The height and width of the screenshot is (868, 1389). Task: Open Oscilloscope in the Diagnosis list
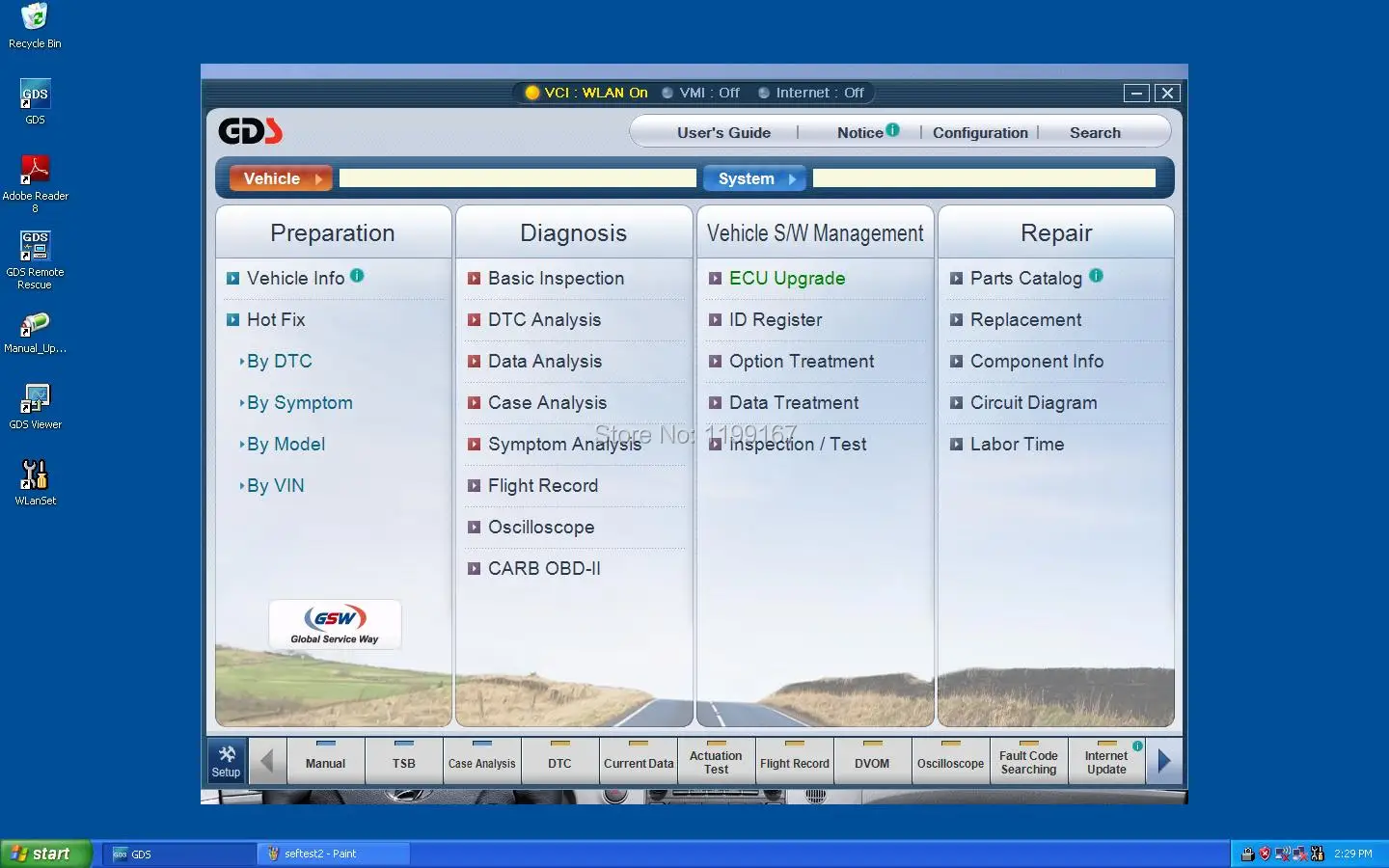540,528
